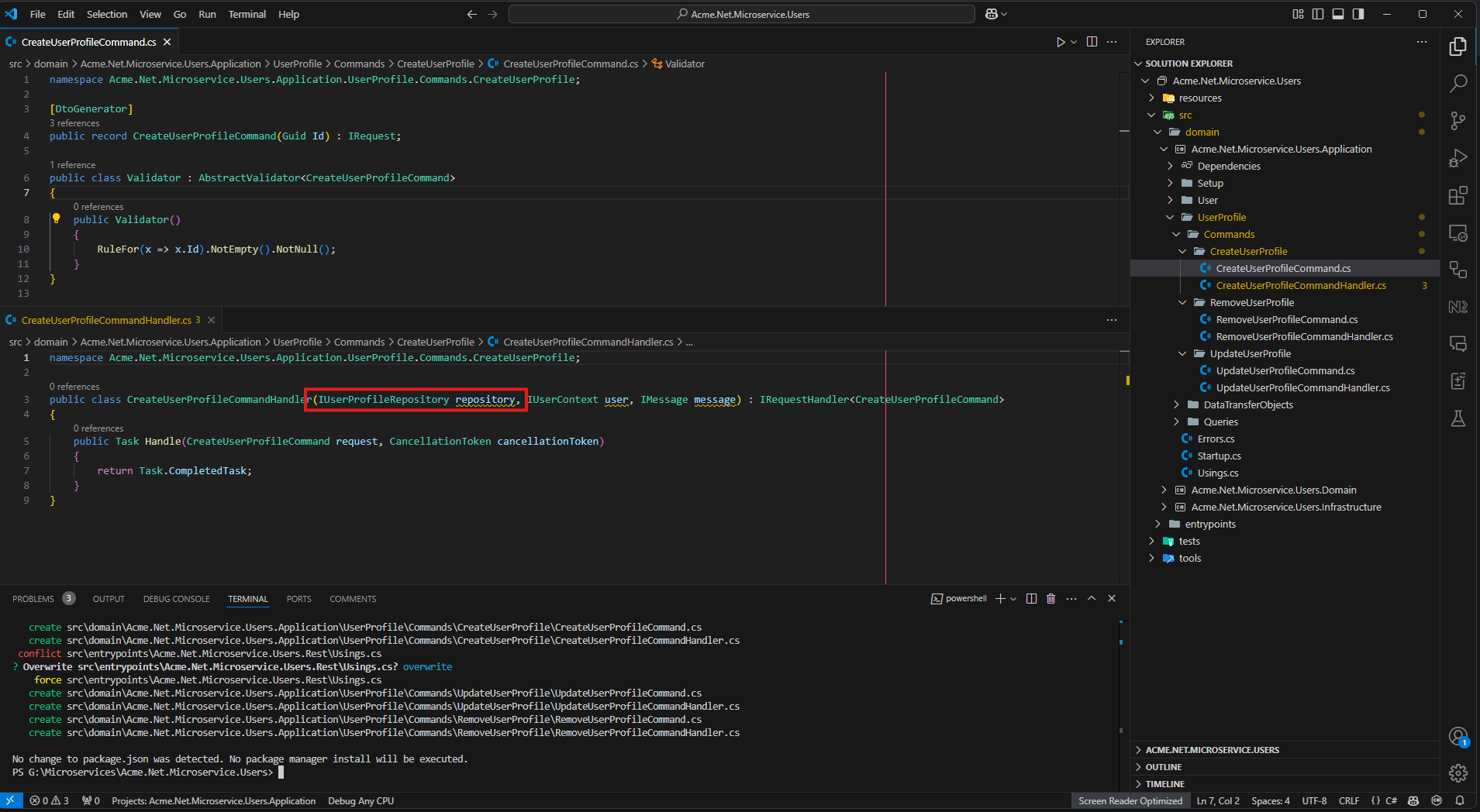This screenshot has height=812, width=1480.
Task: Open terminal panel Views and More Actions
Action: [x=1071, y=598]
